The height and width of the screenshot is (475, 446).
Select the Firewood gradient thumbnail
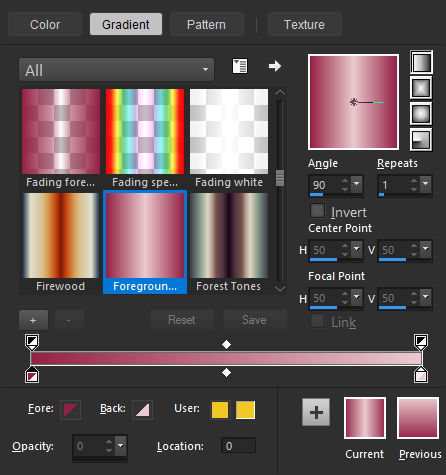[x=61, y=243]
